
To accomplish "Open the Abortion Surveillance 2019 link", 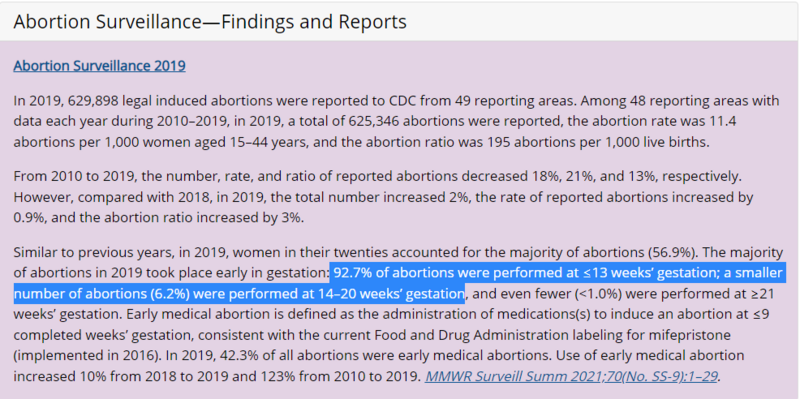I will (x=99, y=66).
